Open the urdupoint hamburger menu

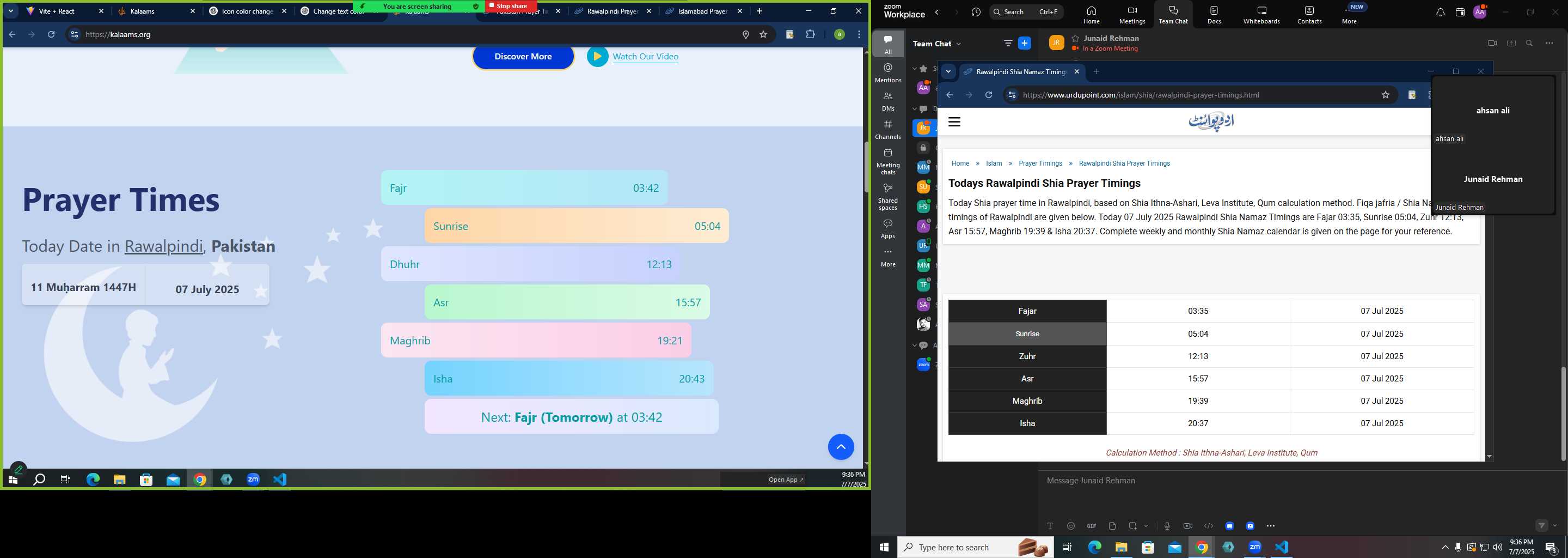[954, 122]
